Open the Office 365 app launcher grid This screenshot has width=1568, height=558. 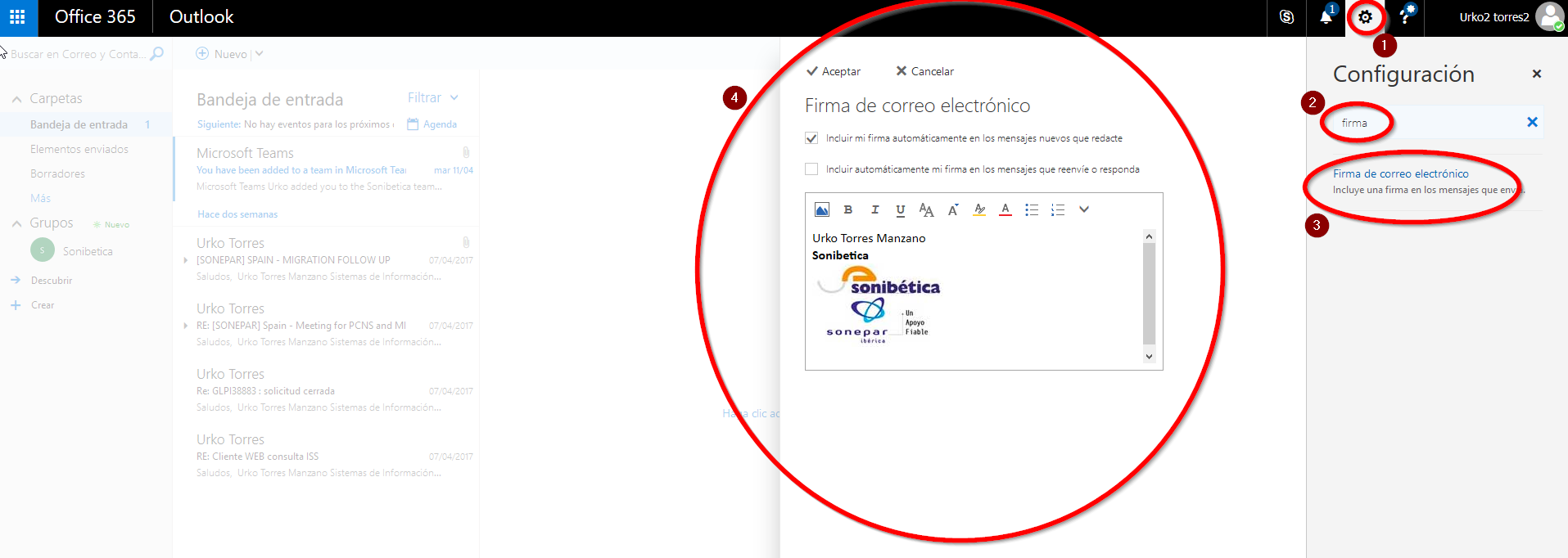(17, 17)
